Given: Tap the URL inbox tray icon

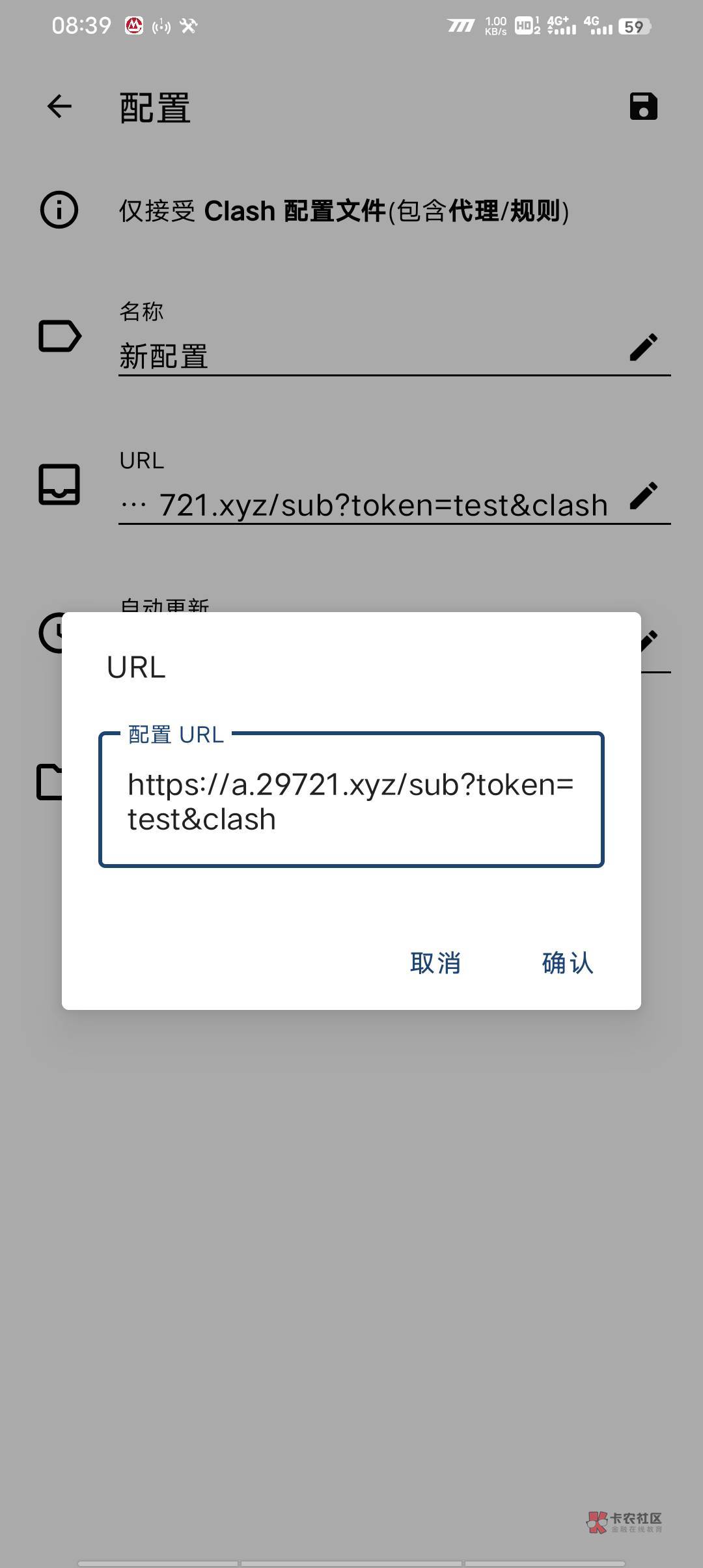Looking at the screenshot, I should pyautogui.click(x=59, y=484).
